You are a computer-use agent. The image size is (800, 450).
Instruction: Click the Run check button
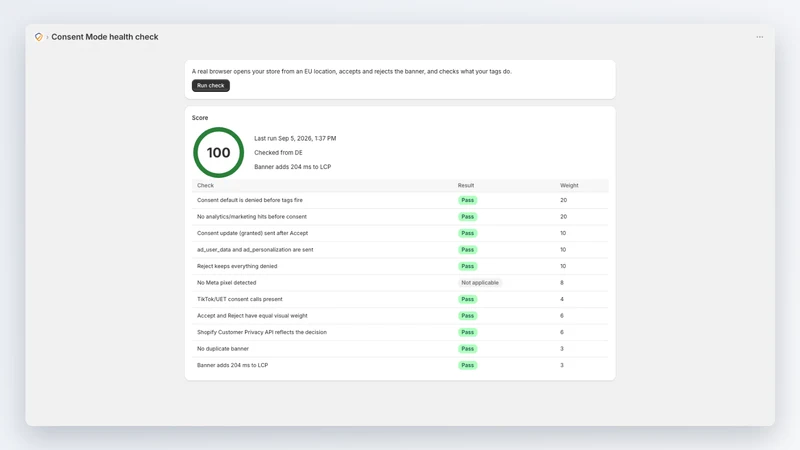click(211, 85)
